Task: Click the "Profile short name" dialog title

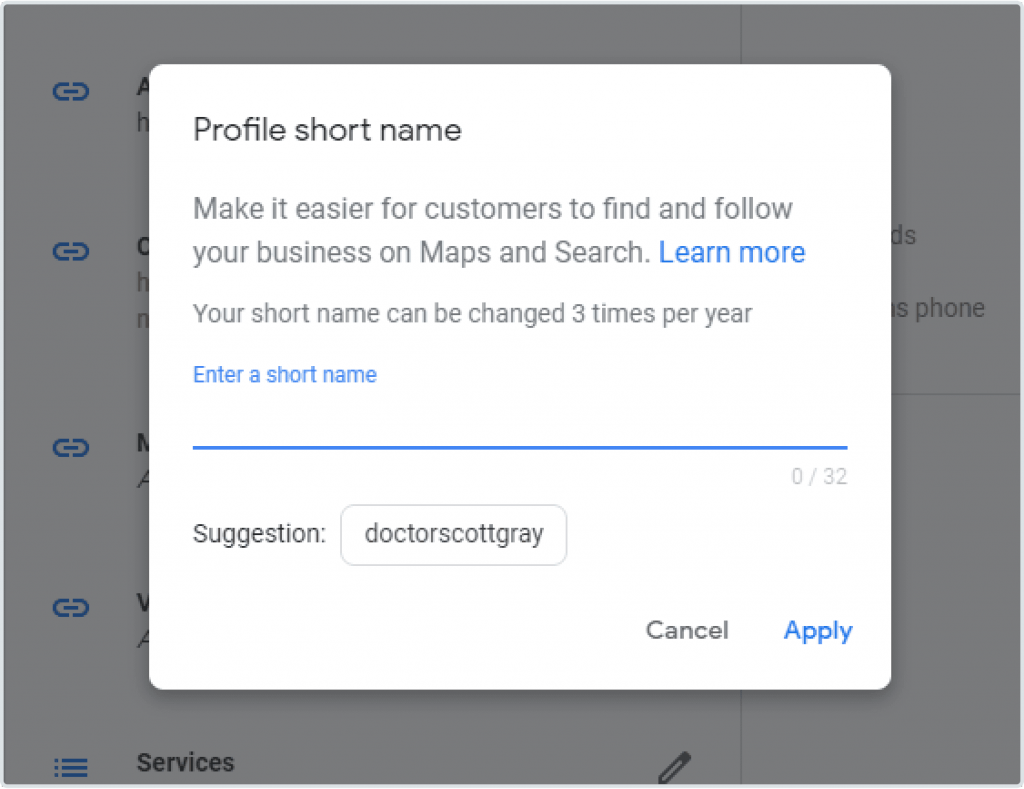Action: [x=327, y=130]
